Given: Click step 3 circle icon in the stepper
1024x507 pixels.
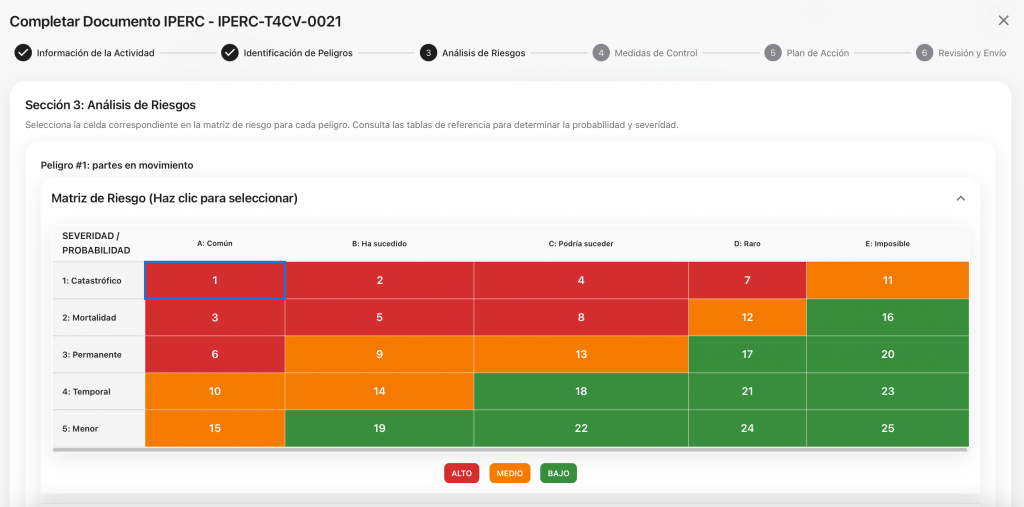Looking at the screenshot, I should pos(428,53).
